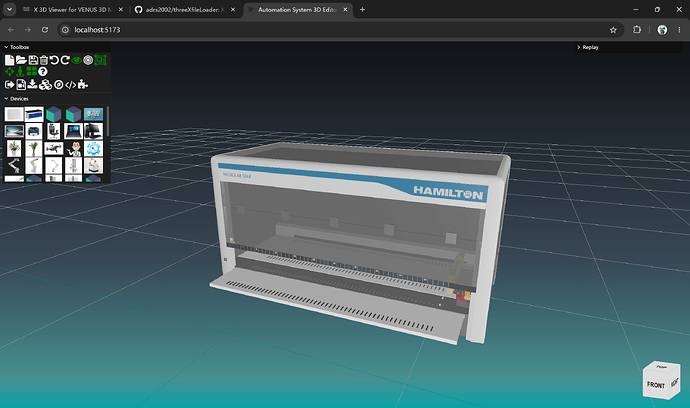The height and width of the screenshot is (408, 690).
Task: Switch to X 3D Viewer for VENUS tab
Action: [73, 10]
